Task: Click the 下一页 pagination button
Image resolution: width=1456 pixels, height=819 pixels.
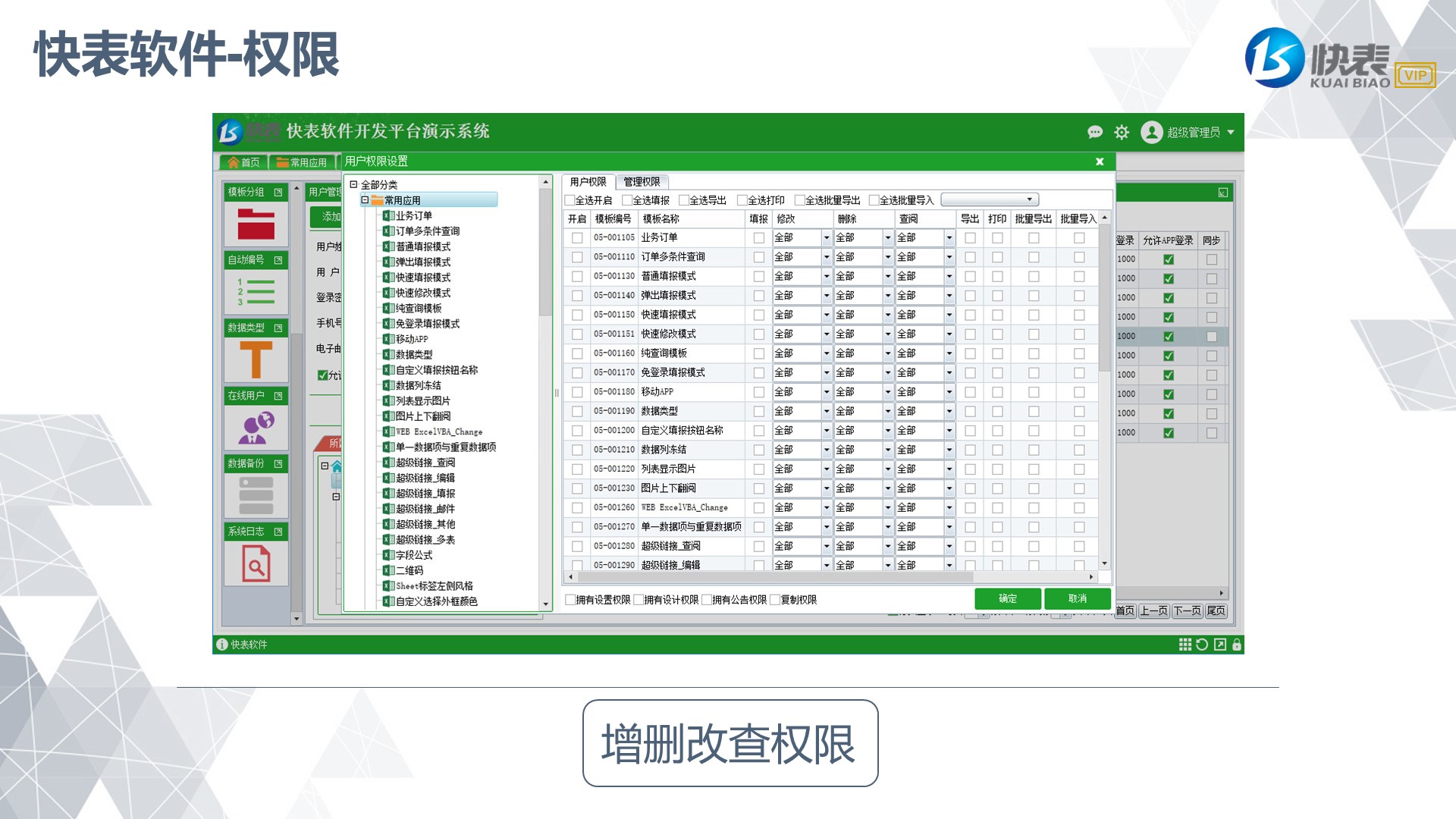Action: (1188, 611)
